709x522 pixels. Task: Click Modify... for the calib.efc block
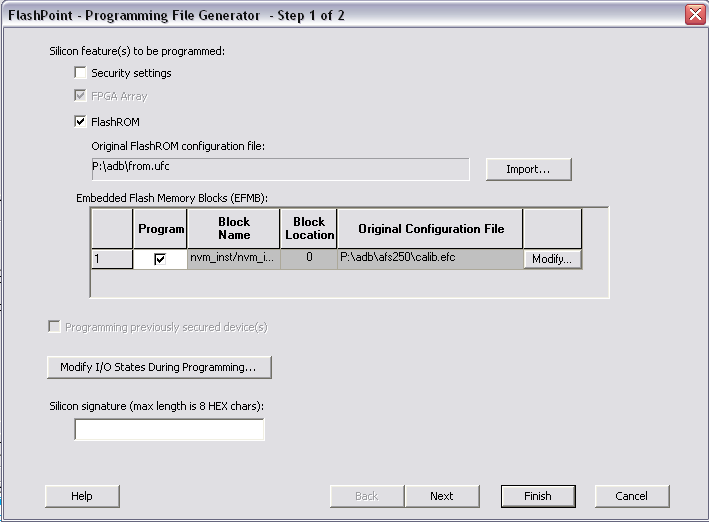[x=552, y=259]
